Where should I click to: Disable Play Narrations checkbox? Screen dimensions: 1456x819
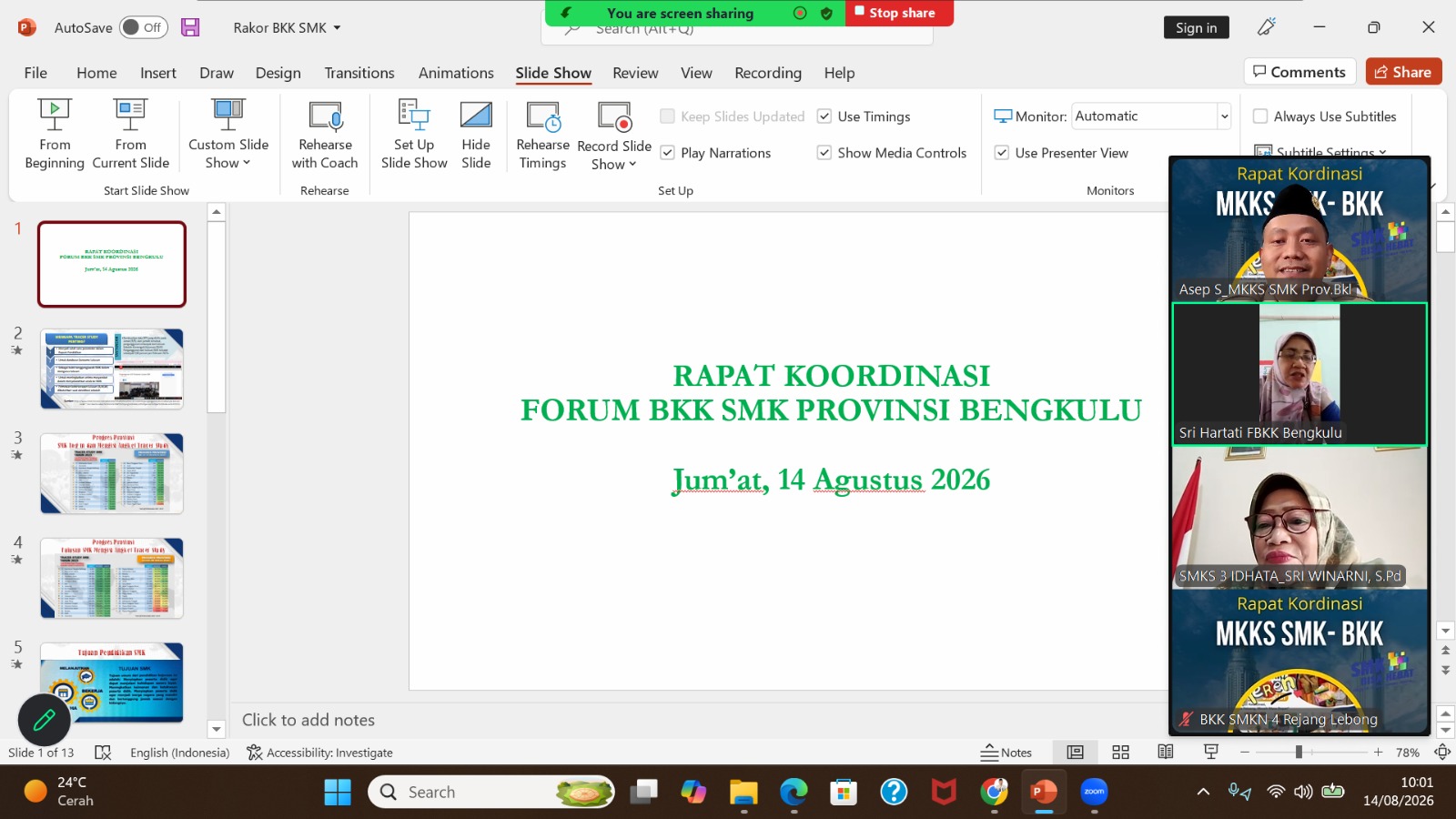point(667,153)
